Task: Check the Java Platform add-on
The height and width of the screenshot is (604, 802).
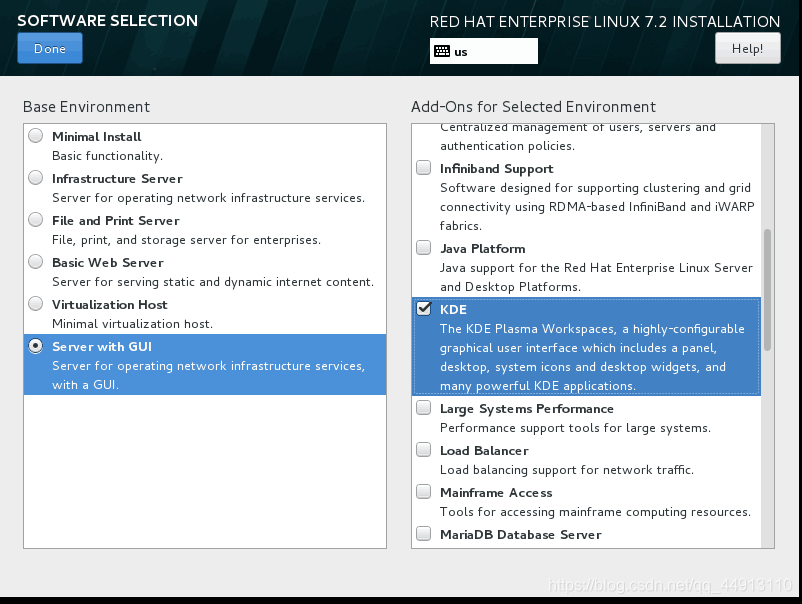Action: [x=424, y=248]
